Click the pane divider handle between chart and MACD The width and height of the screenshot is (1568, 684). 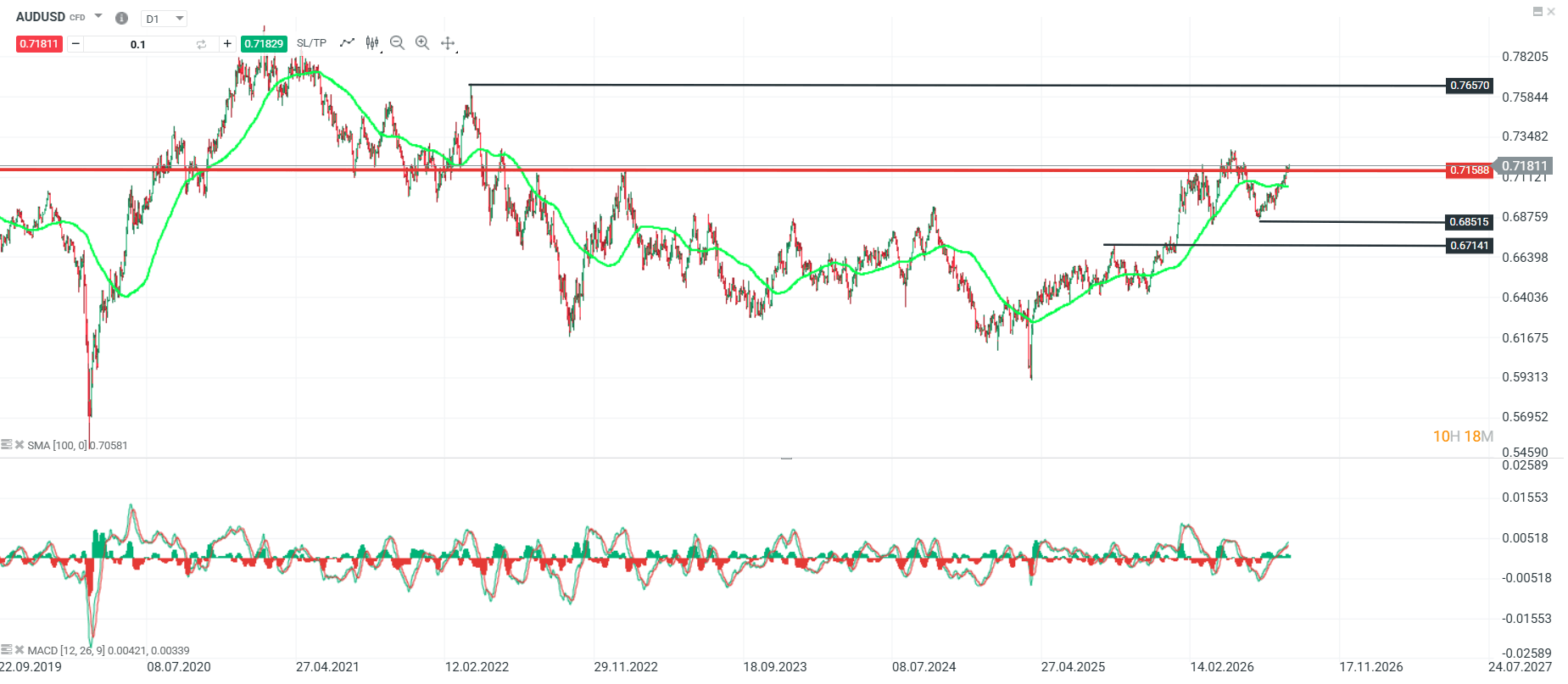(x=786, y=458)
